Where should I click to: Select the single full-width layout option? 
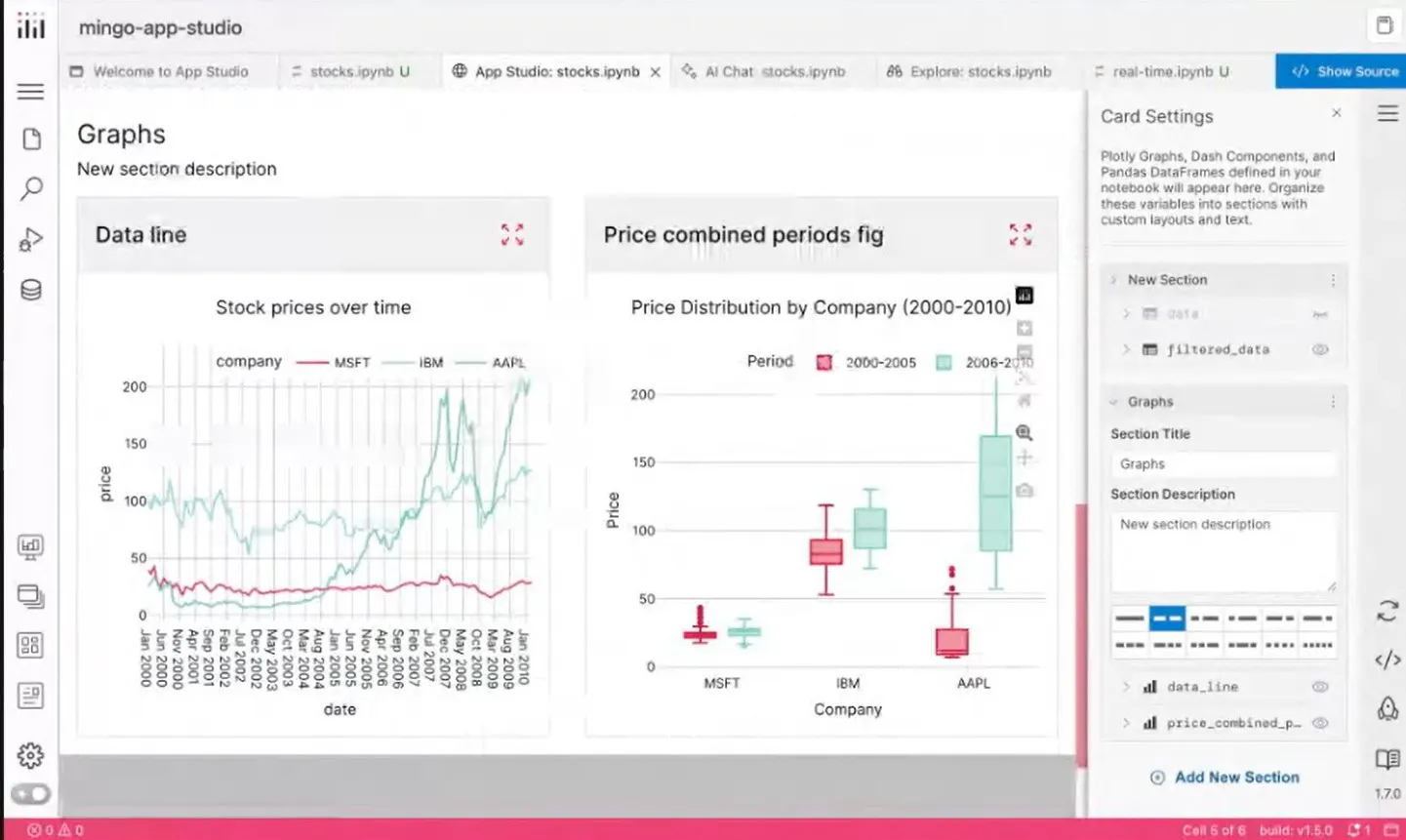(1130, 619)
